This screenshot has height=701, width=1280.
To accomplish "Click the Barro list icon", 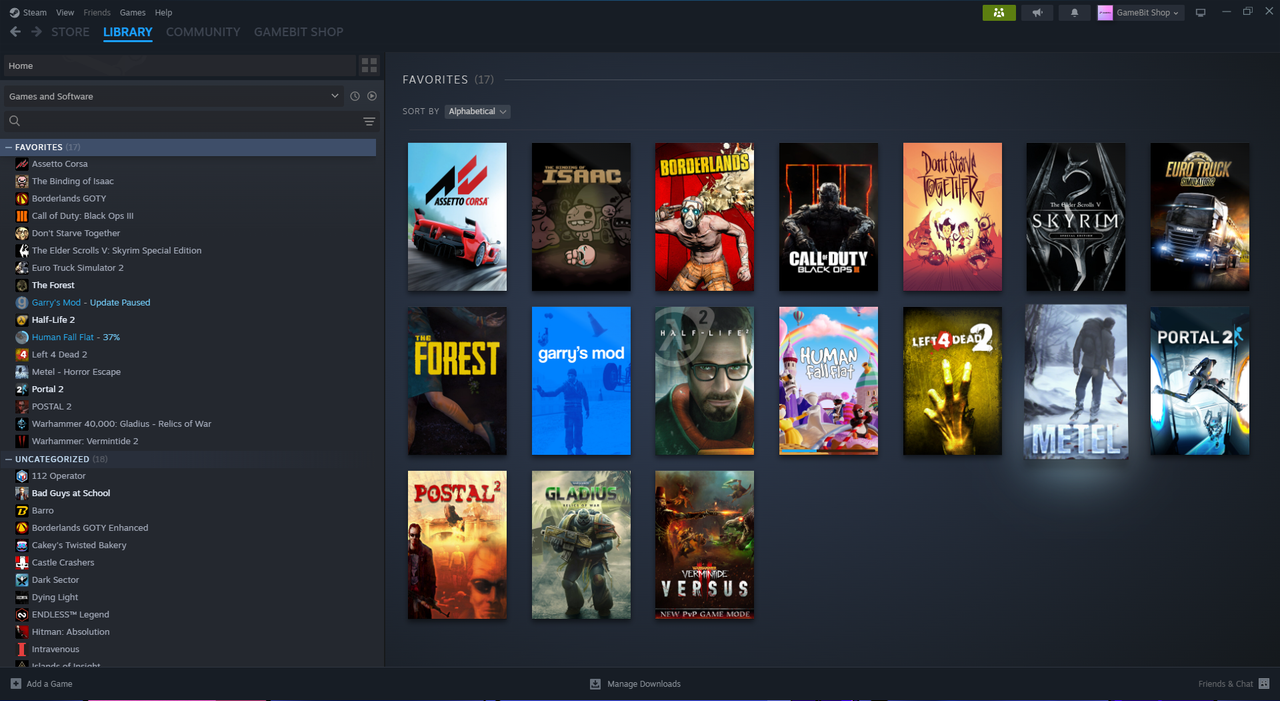I will coord(22,510).
